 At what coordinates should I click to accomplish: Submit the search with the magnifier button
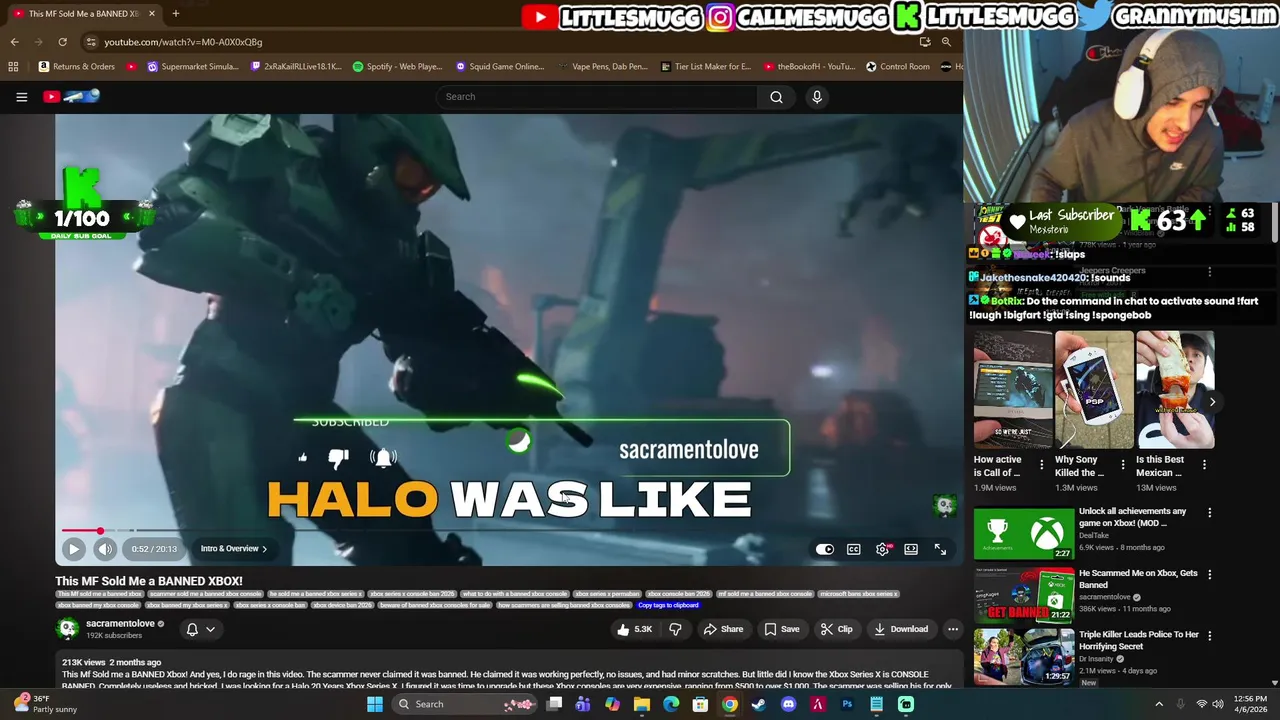point(776,97)
